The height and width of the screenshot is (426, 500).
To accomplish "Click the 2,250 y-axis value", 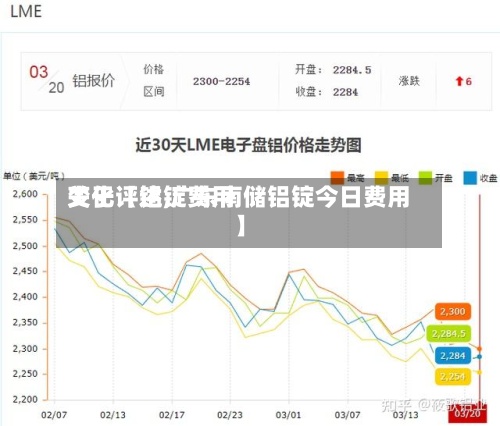I will click(x=25, y=374).
